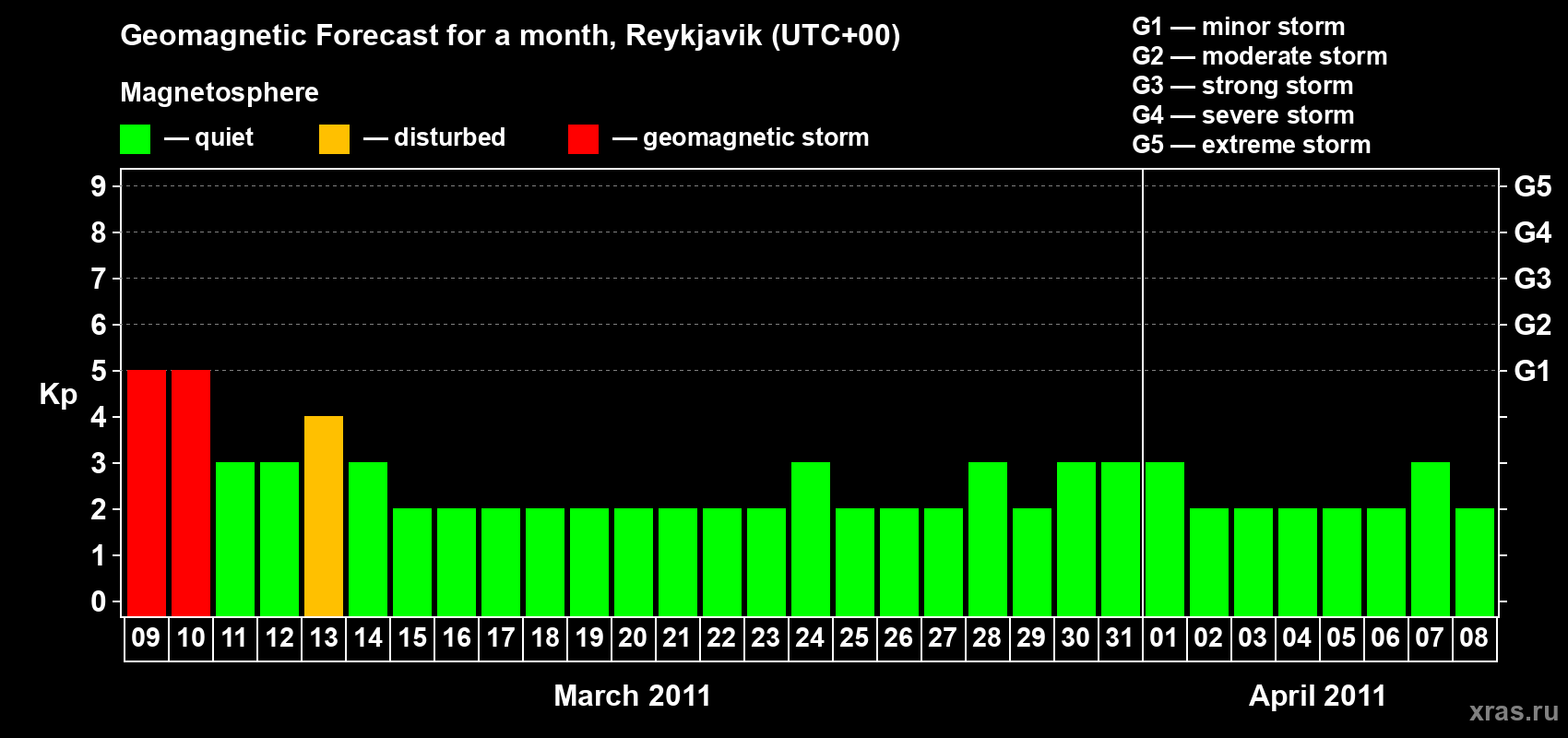The height and width of the screenshot is (738, 1568).
Task: Click the Kp value 9 on left axis
Action: click(x=99, y=186)
